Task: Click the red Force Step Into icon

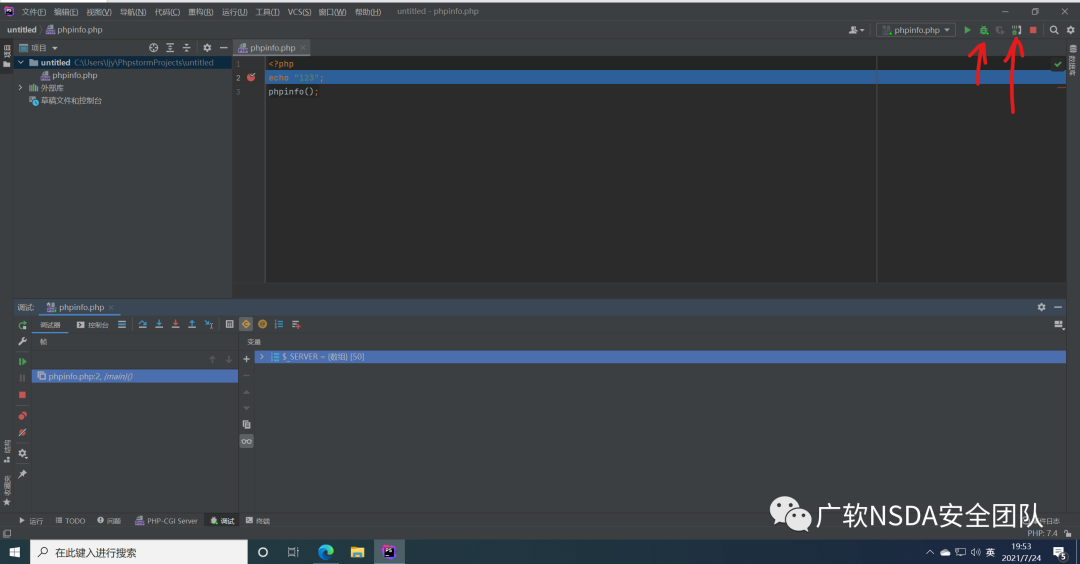Action: [x=176, y=324]
